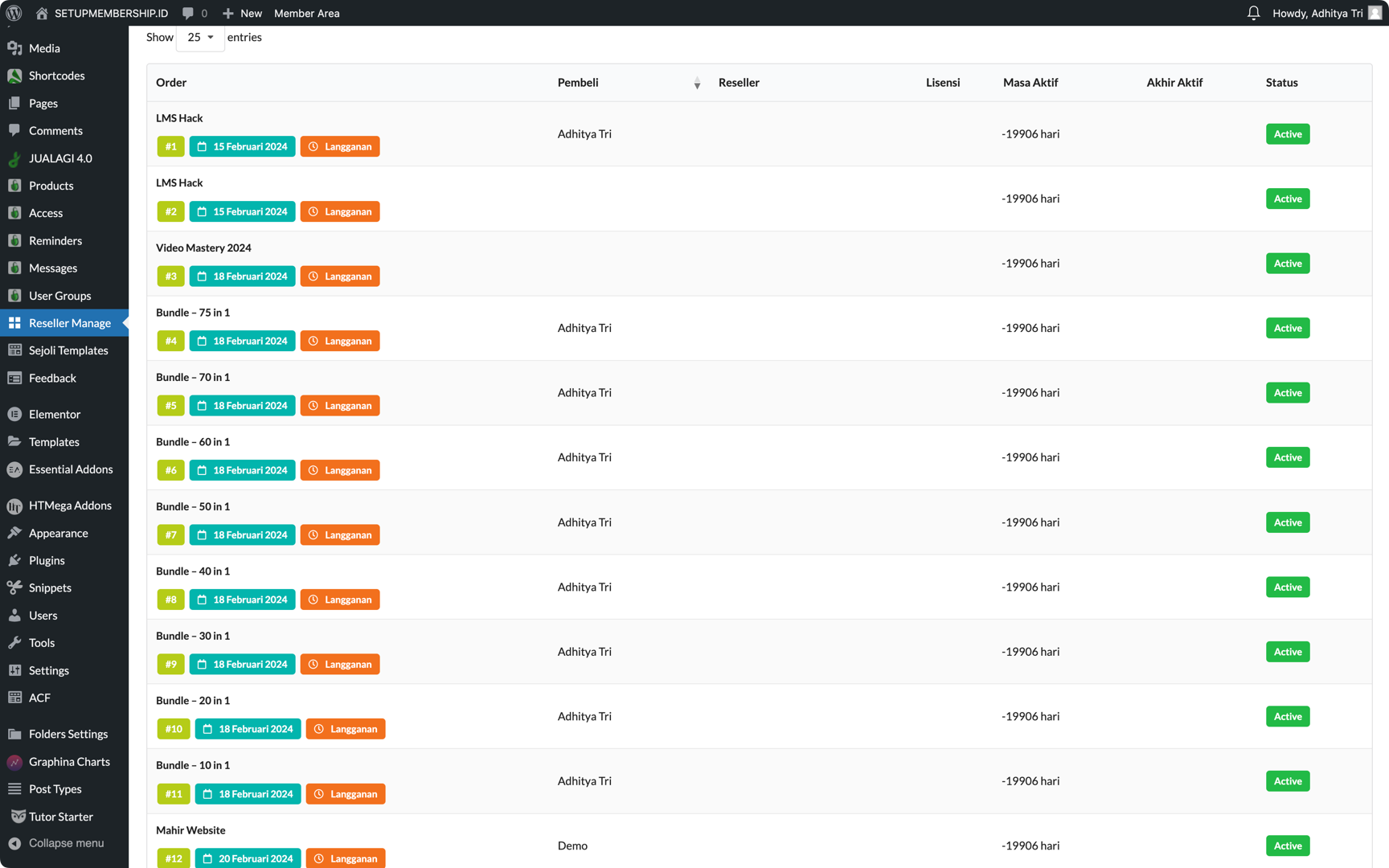Toggle the Active status on order #1
Viewport: 1389px width, 868px height.
click(x=1288, y=133)
